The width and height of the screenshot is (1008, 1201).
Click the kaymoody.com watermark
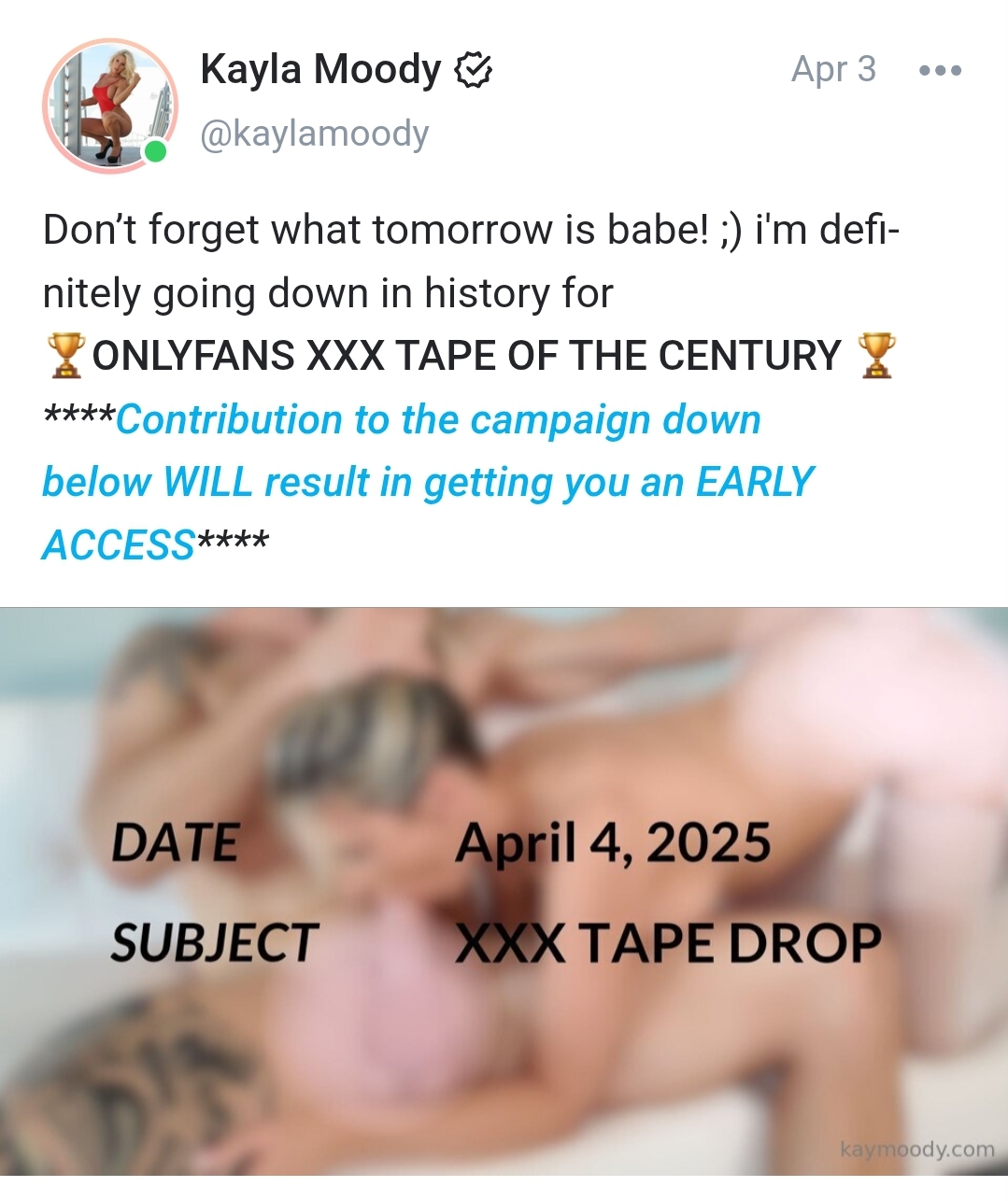pos(917,1149)
